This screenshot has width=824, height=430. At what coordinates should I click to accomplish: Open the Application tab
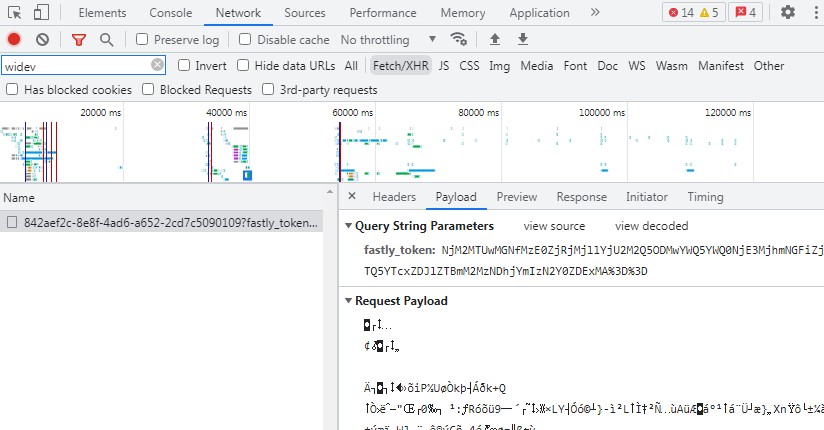point(539,13)
